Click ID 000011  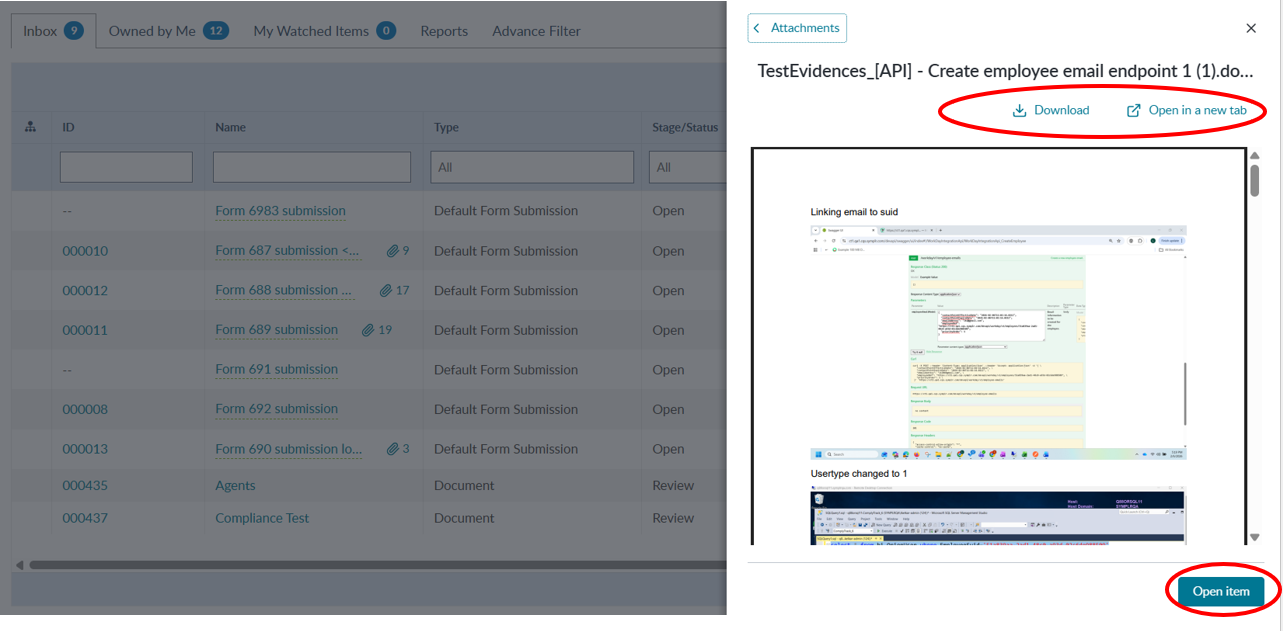pyautogui.click(x=85, y=330)
